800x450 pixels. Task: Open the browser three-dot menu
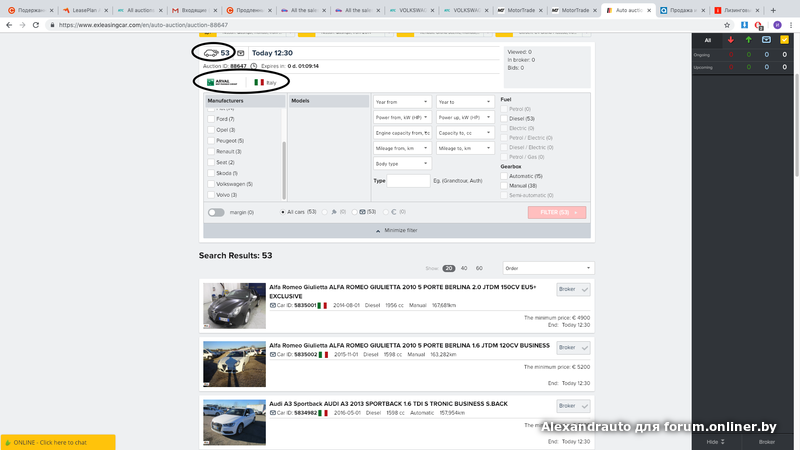click(791, 25)
